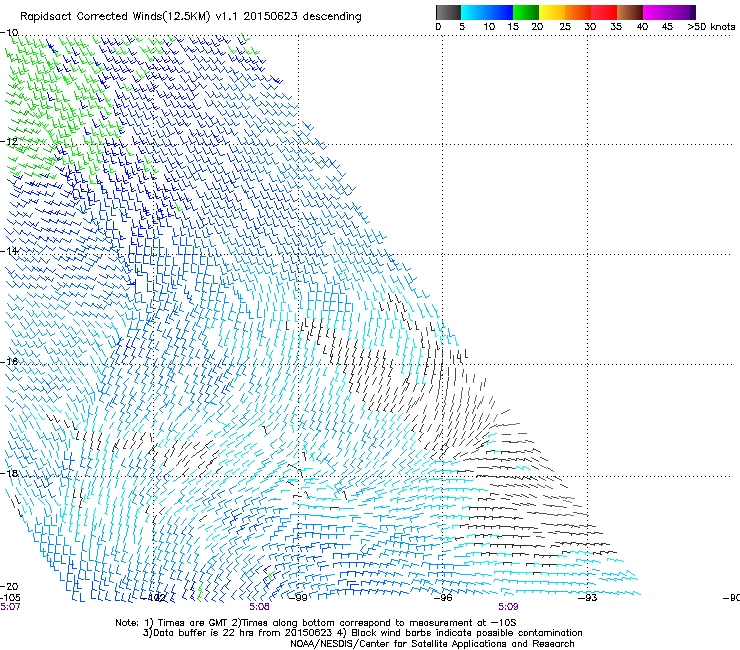Image resolution: width=740 pixels, height=650 pixels.
Task: Click the '-93' longitude axis label
Action: [588, 598]
